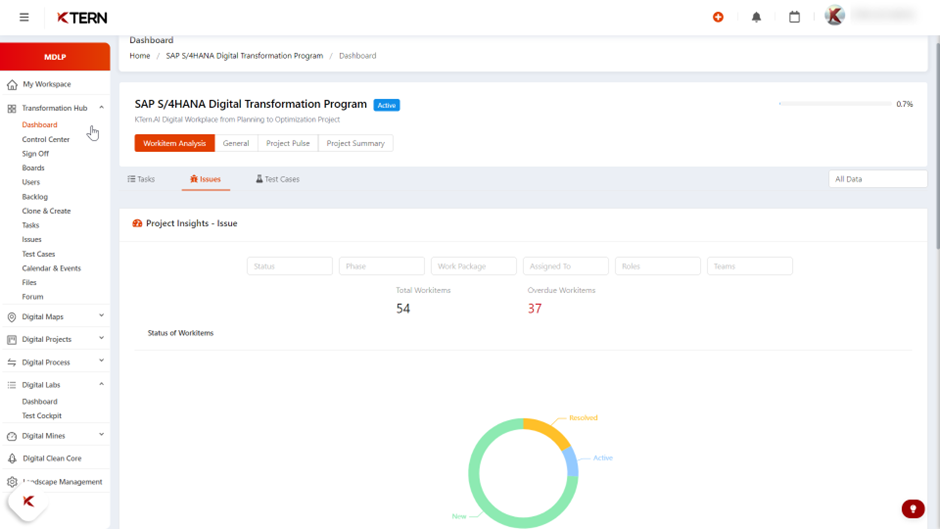Select the Workitem Analysis tab
Viewport: 940px width, 529px height.
[x=174, y=143]
